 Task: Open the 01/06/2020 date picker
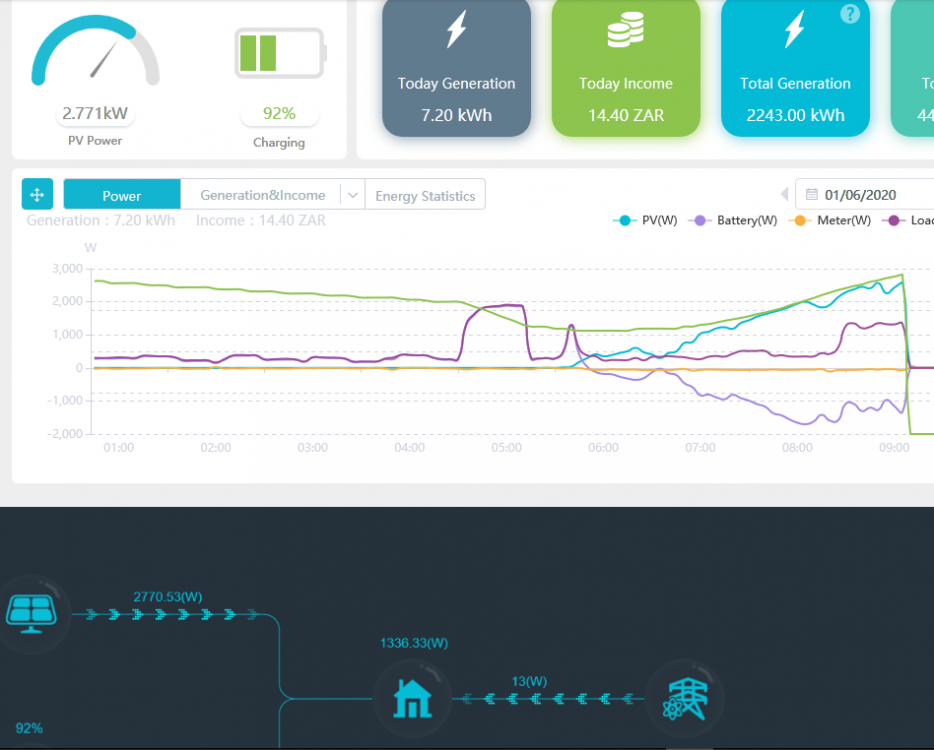(864, 194)
